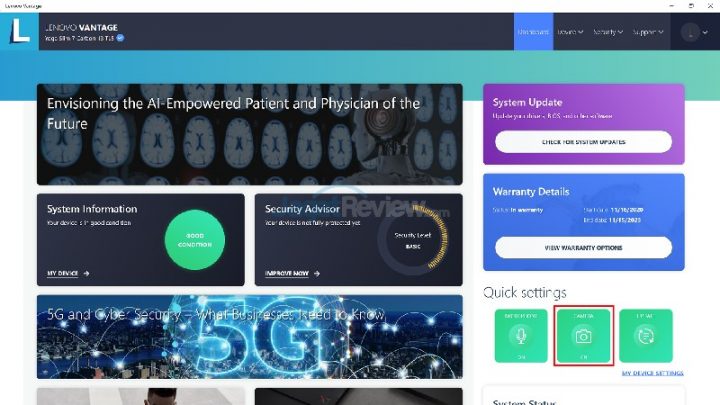The width and height of the screenshot is (720, 405).
Task: Click the arrow next to Improve Now
Action: (x=317, y=273)
